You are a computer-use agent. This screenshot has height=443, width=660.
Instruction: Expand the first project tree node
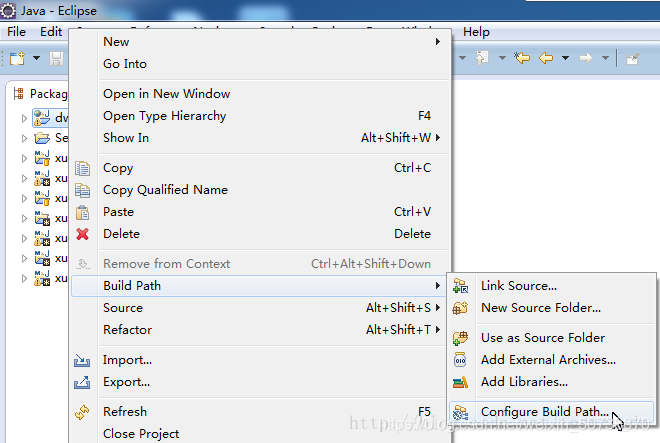click(x=24, y=118)
